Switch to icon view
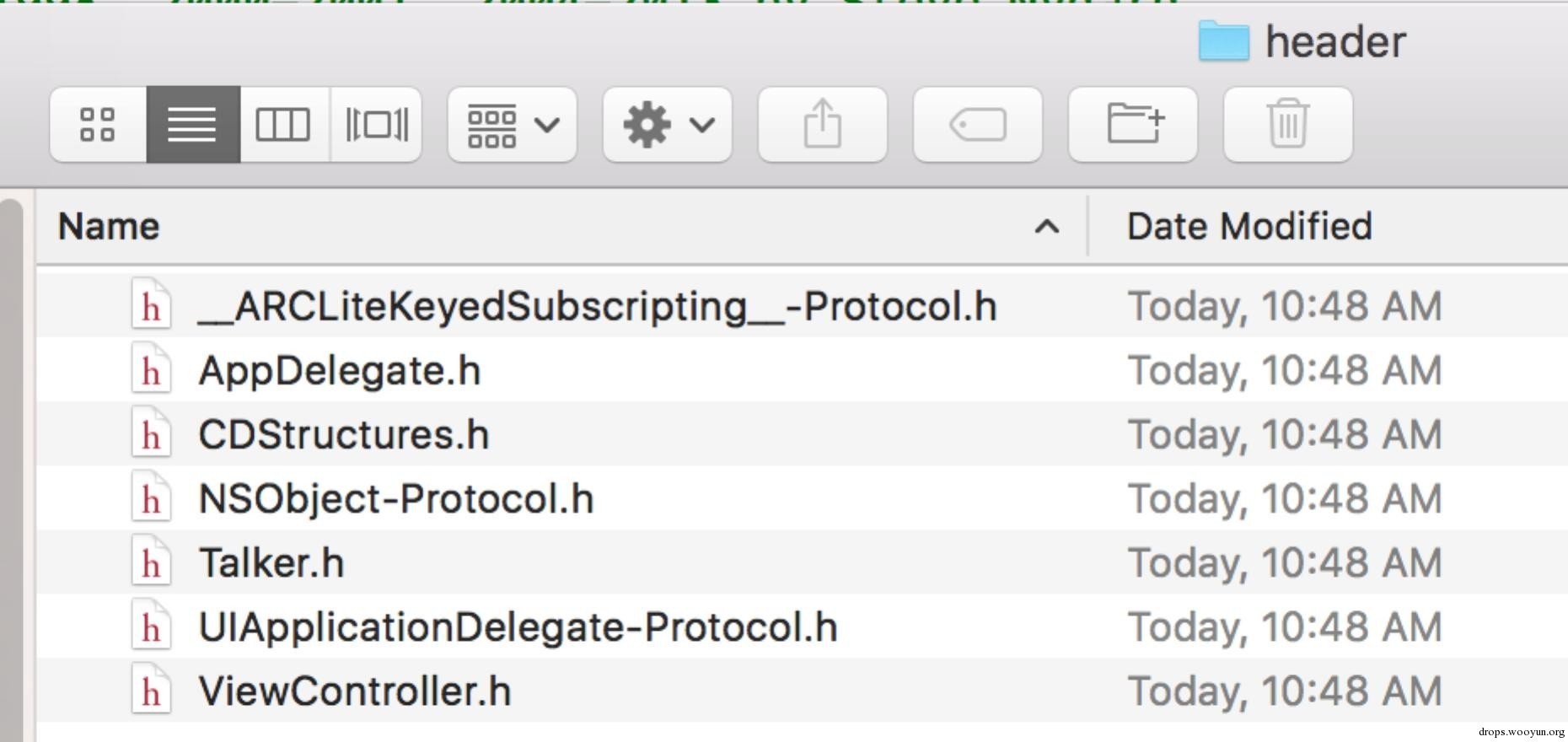1568x742 pixels. (x=97, y=125)
